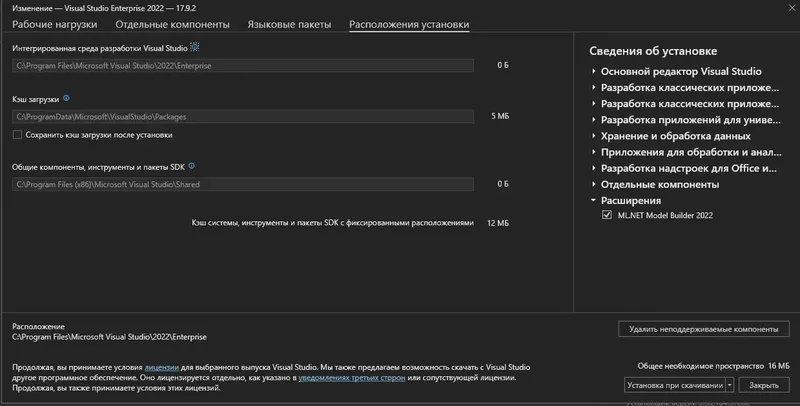This screenshot has width=800, height=406.
Task: Expand Хранение и обработка данных section
Action: click(x=593, y=136)
